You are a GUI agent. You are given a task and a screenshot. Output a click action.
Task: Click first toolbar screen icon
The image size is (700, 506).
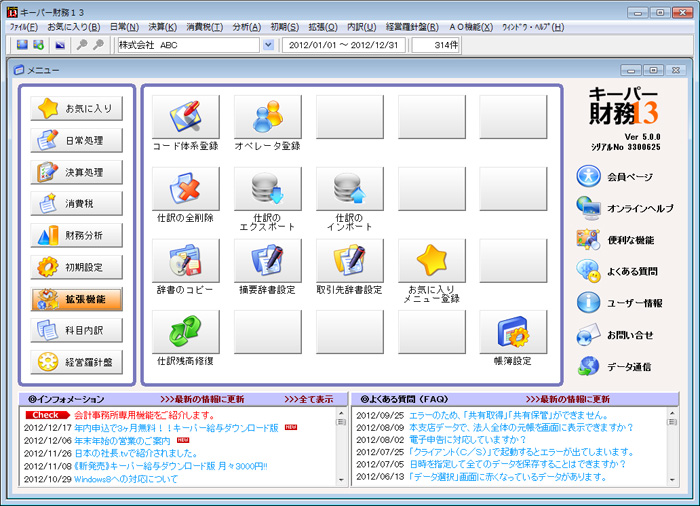[x=22, y=45]
